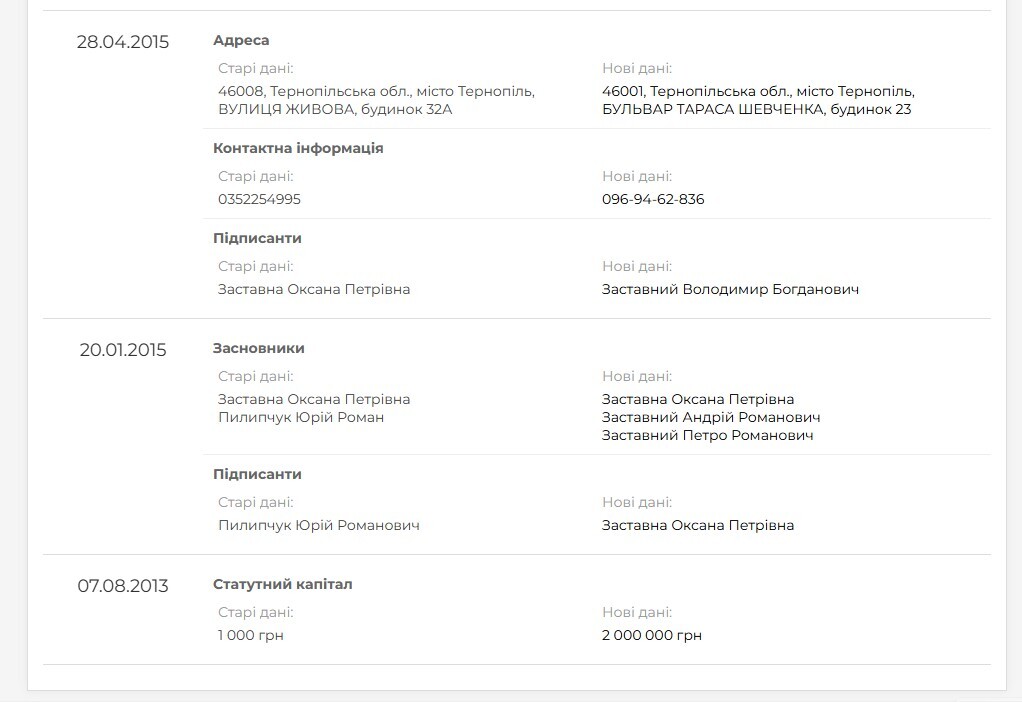Click old capital value 1 000 грн
This screenshot has width=1022, height=702.
[x=251, y=635]
